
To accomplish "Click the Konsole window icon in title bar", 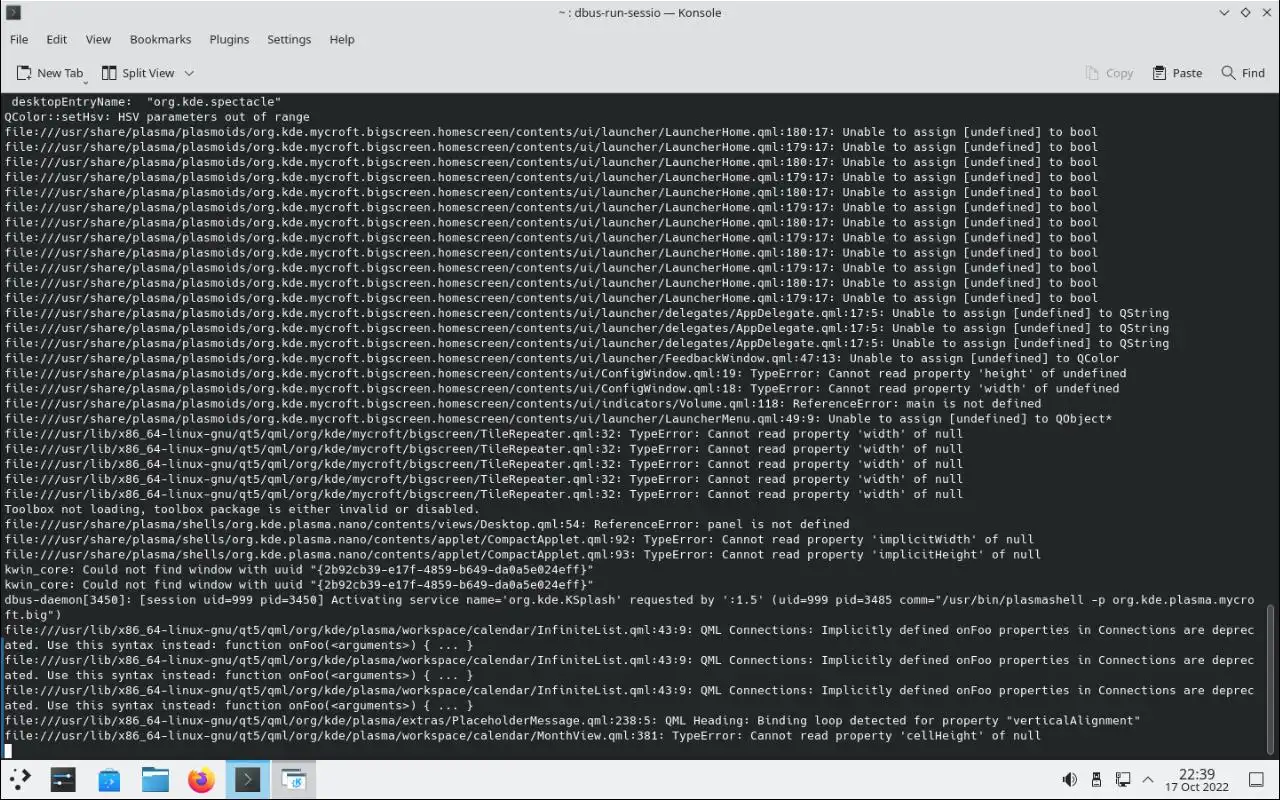I will pos(13,12).
